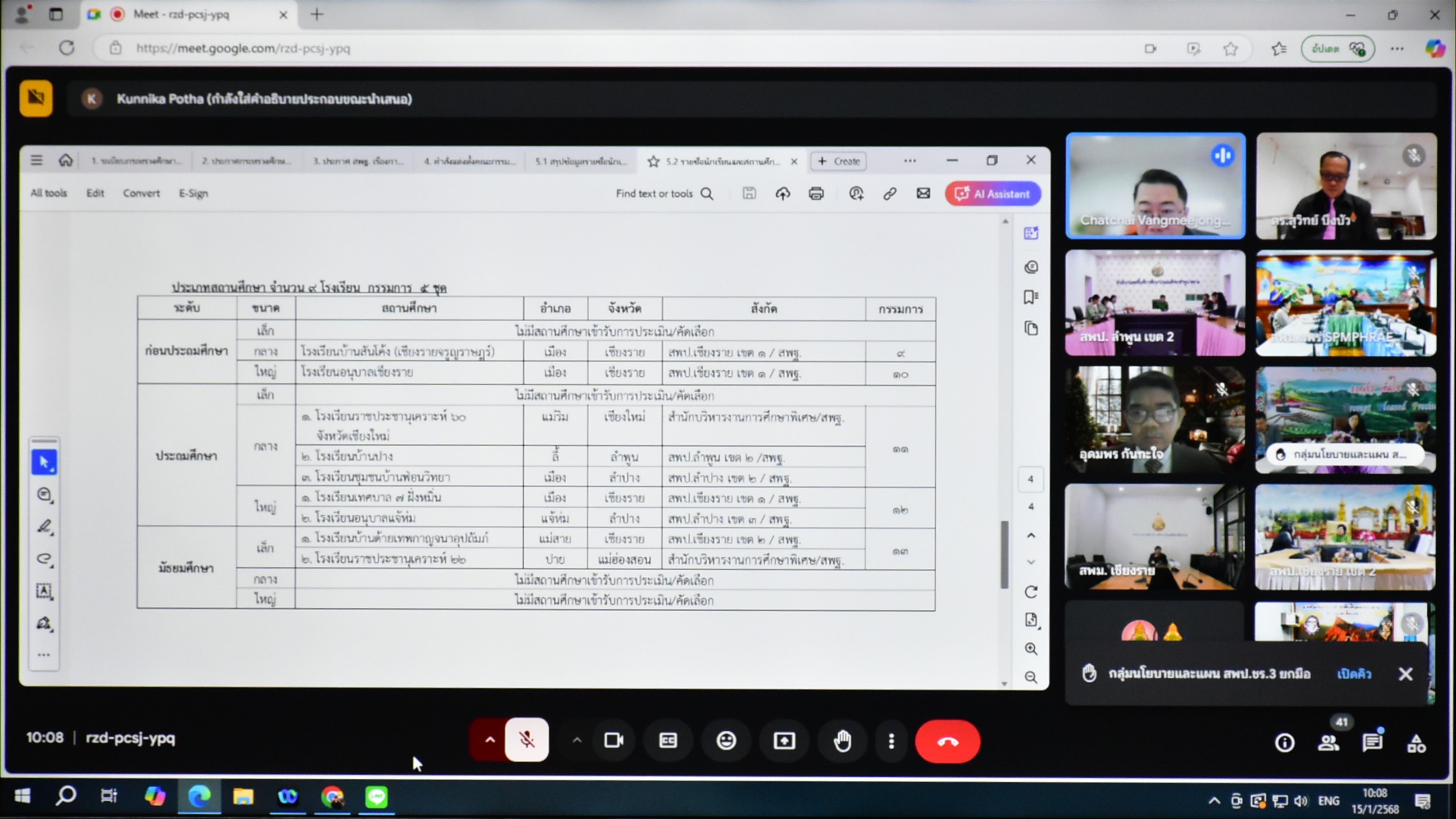This screenshot has width=1456, height=819.
Task: Open Acrobat tab overflow three dots
Action: [909, 160]
